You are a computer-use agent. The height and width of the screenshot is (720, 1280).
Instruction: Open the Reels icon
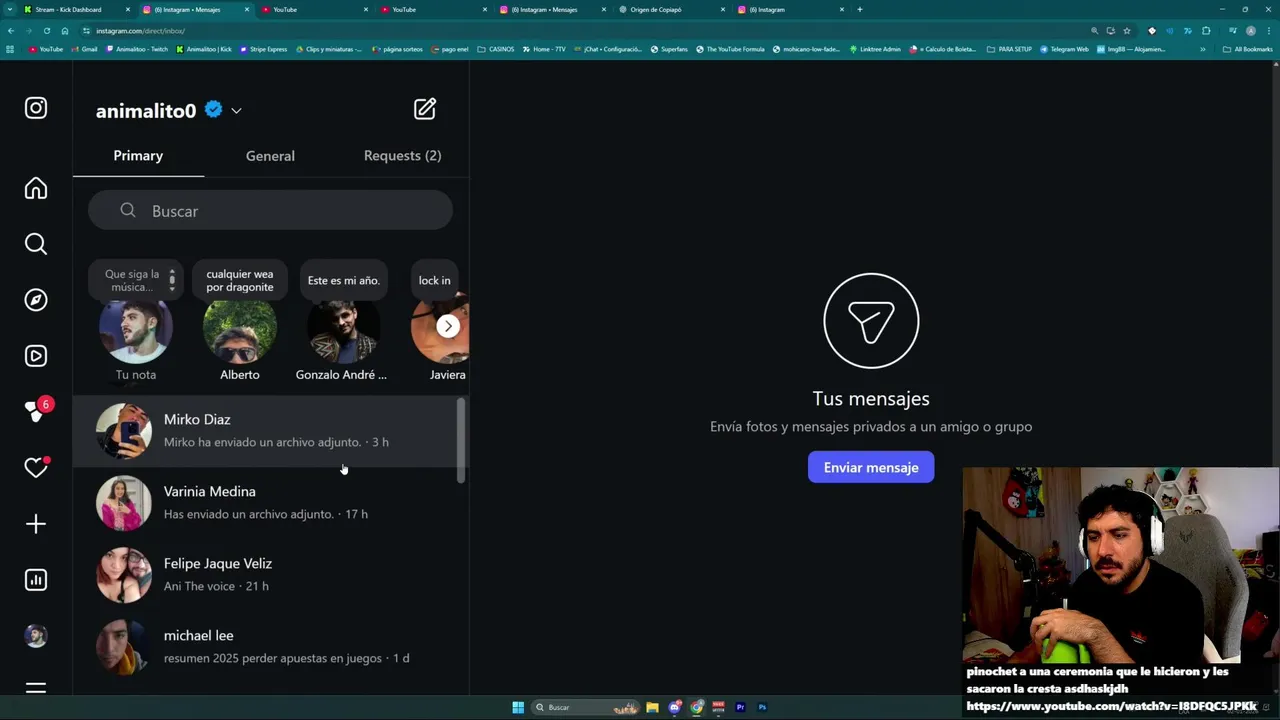point(36,356)
